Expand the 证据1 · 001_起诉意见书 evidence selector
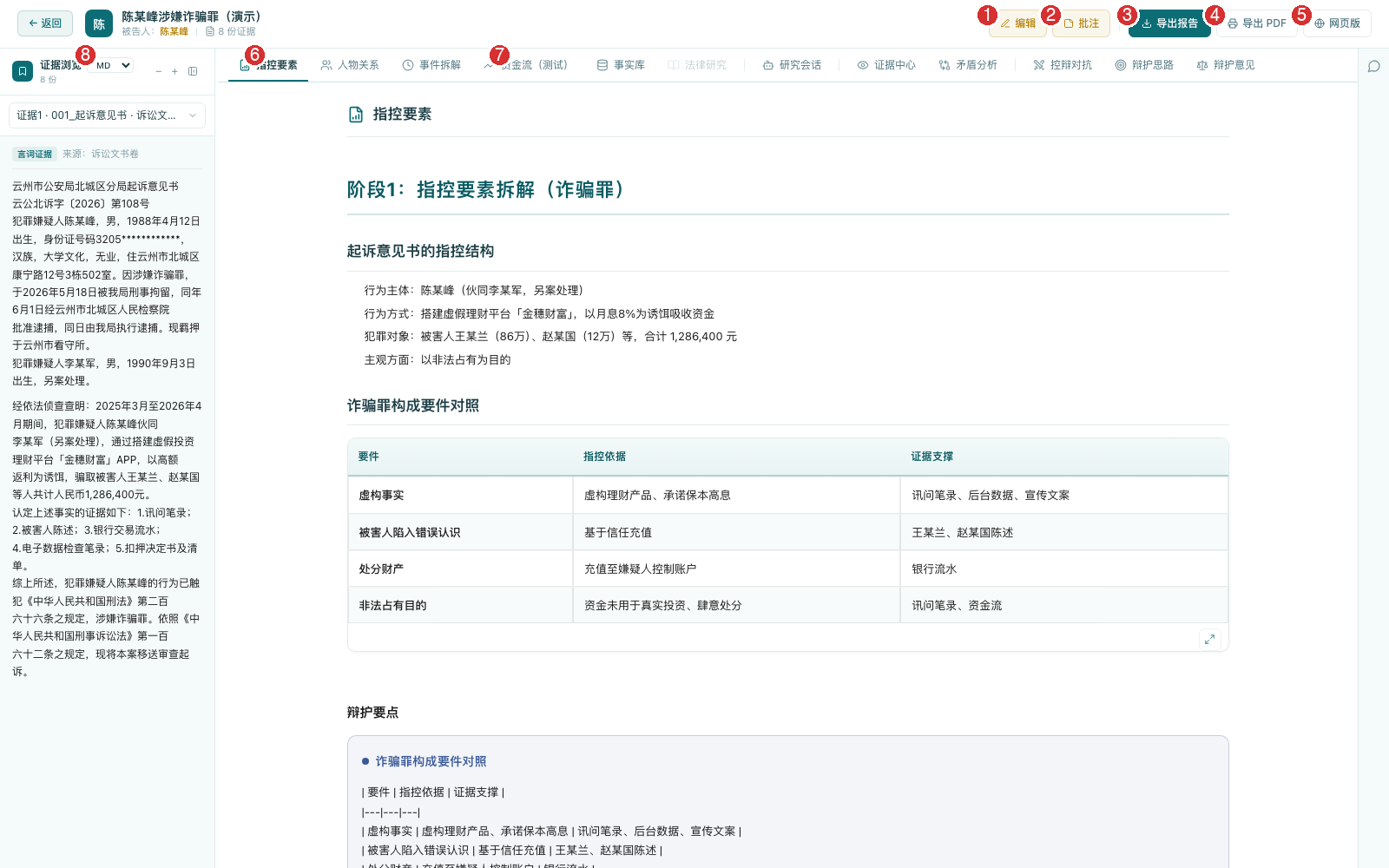 click(108, 115)
